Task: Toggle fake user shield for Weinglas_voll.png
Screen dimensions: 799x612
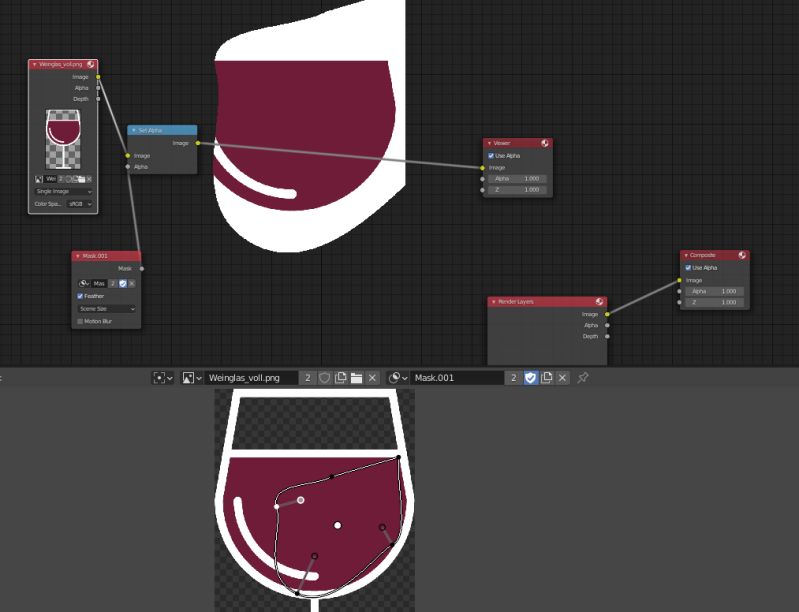Action: 325,378
